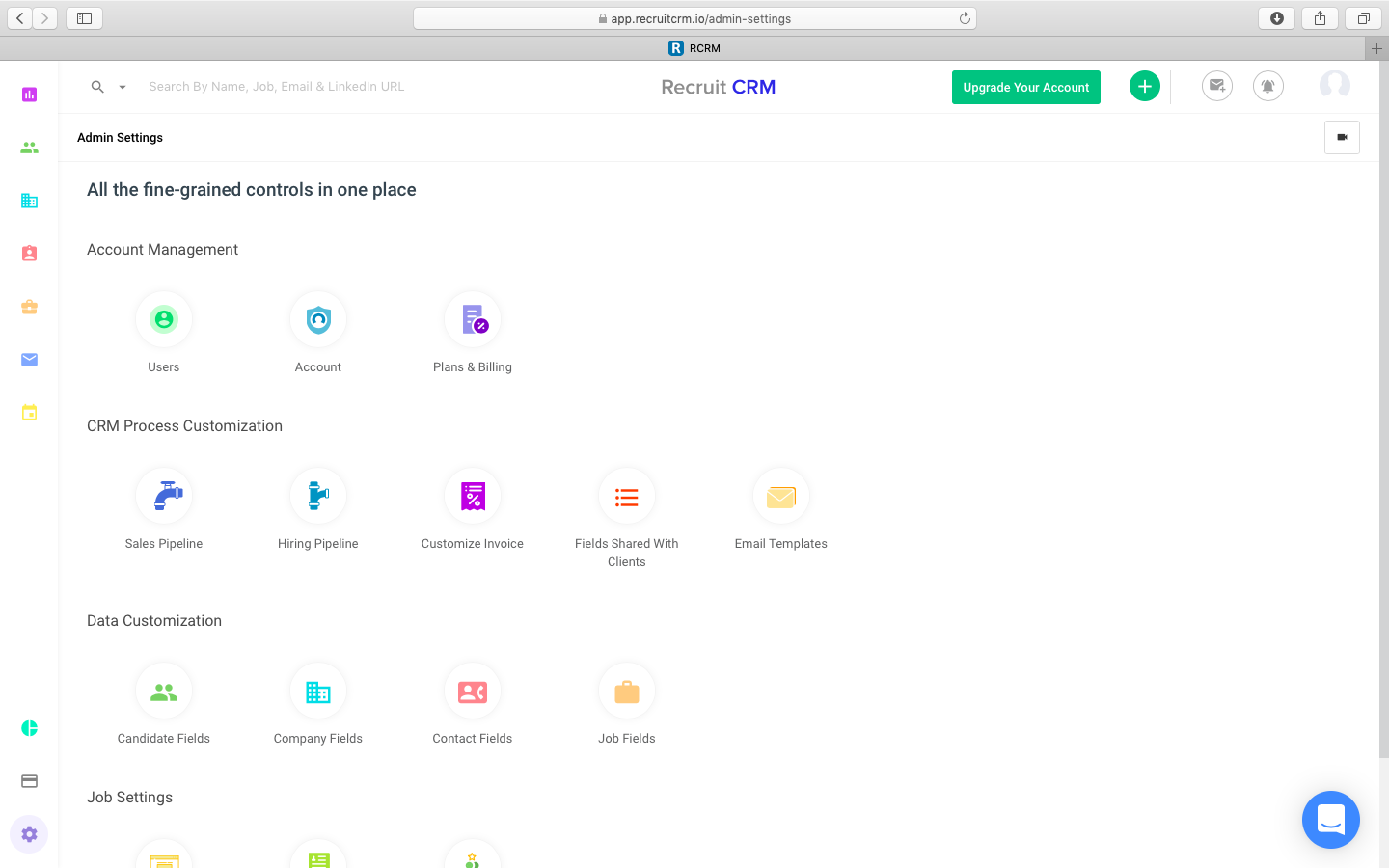The width and height of the screenshot is (1389, 868).
Task: Expand the search type dropdown arrow
Action: click(123, 88)
